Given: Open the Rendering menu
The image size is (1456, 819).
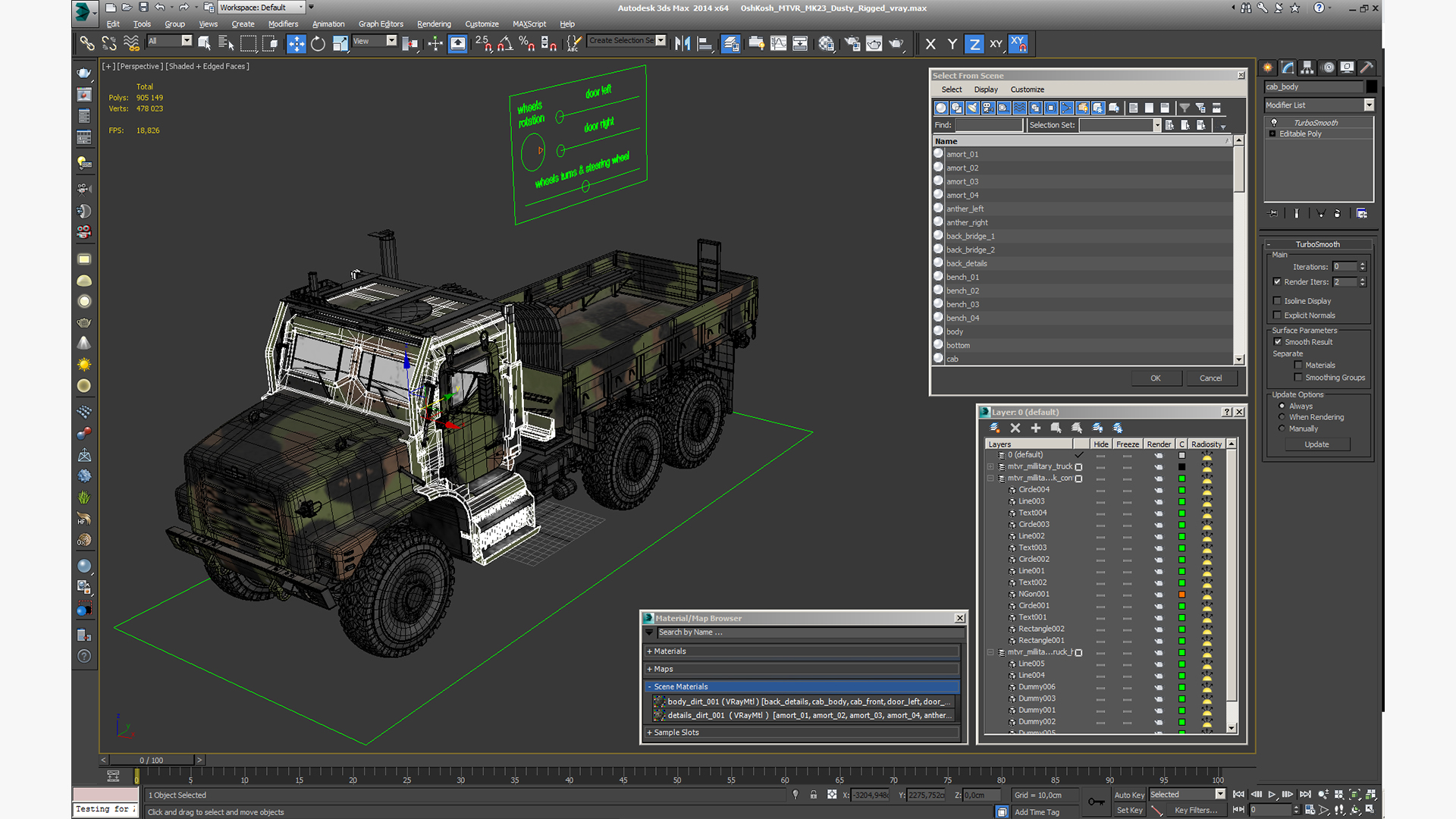Looking at the screenshot, I should point(434,24).
